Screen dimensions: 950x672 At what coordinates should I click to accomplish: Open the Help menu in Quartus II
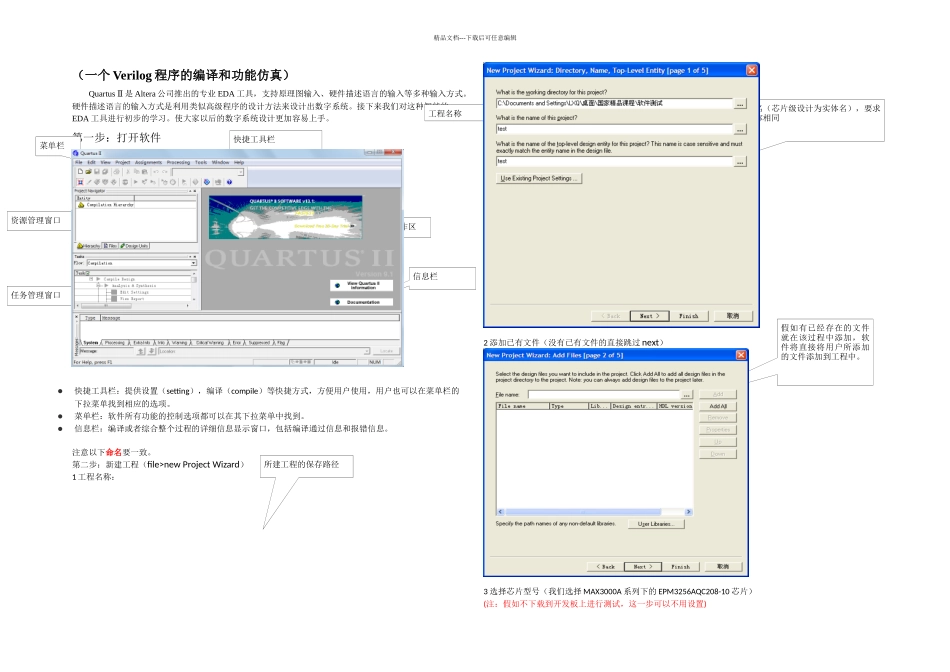pyautogui.click(x=239, y=162)
